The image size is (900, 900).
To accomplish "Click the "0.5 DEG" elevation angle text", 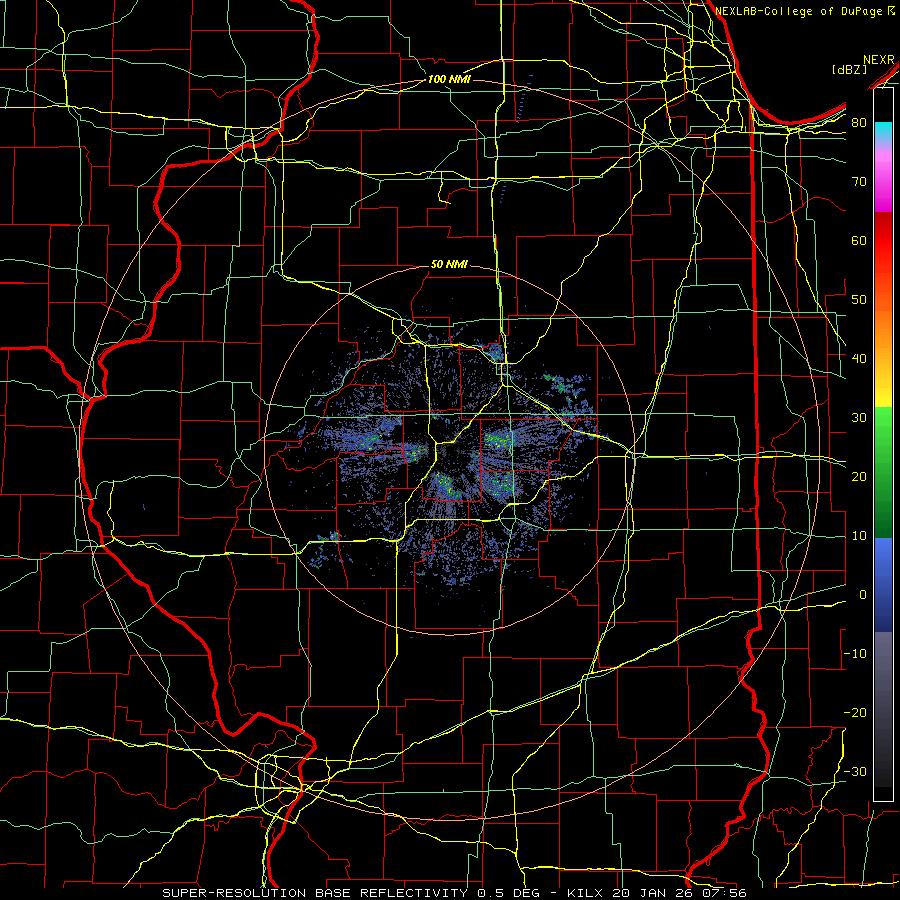I will [509, 893].
